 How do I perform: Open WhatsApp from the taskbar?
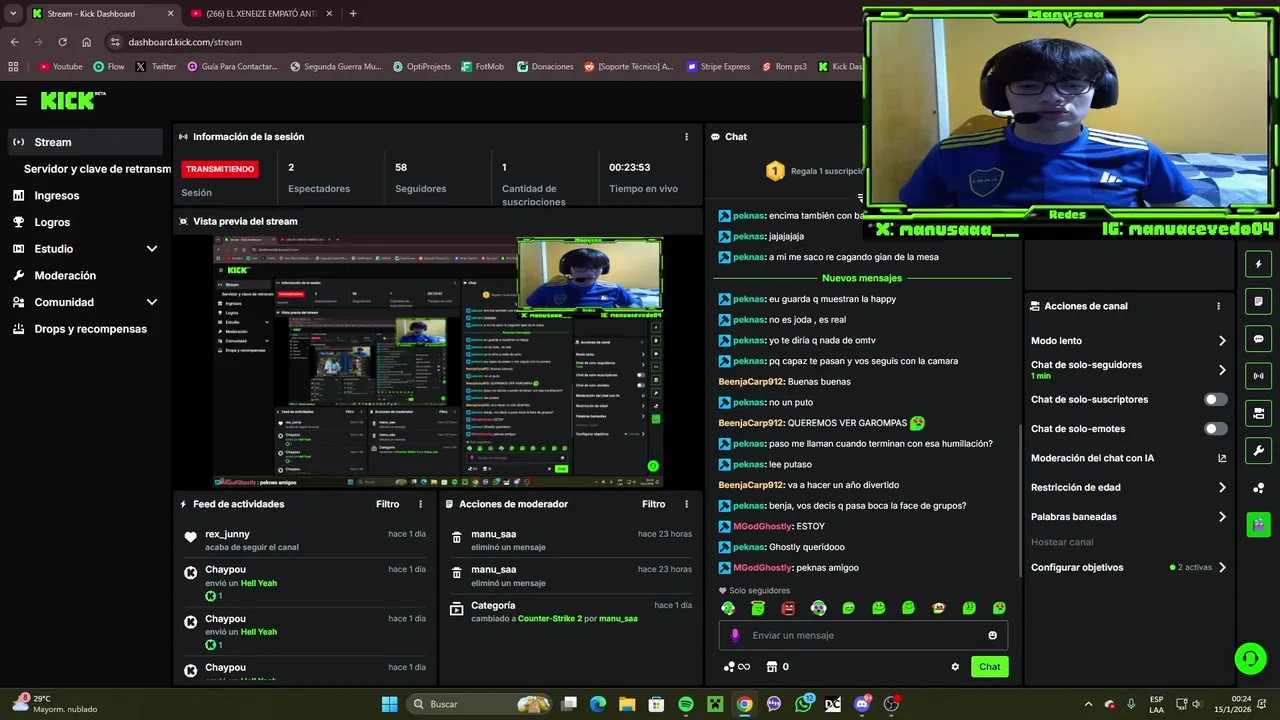coord(804,704)
